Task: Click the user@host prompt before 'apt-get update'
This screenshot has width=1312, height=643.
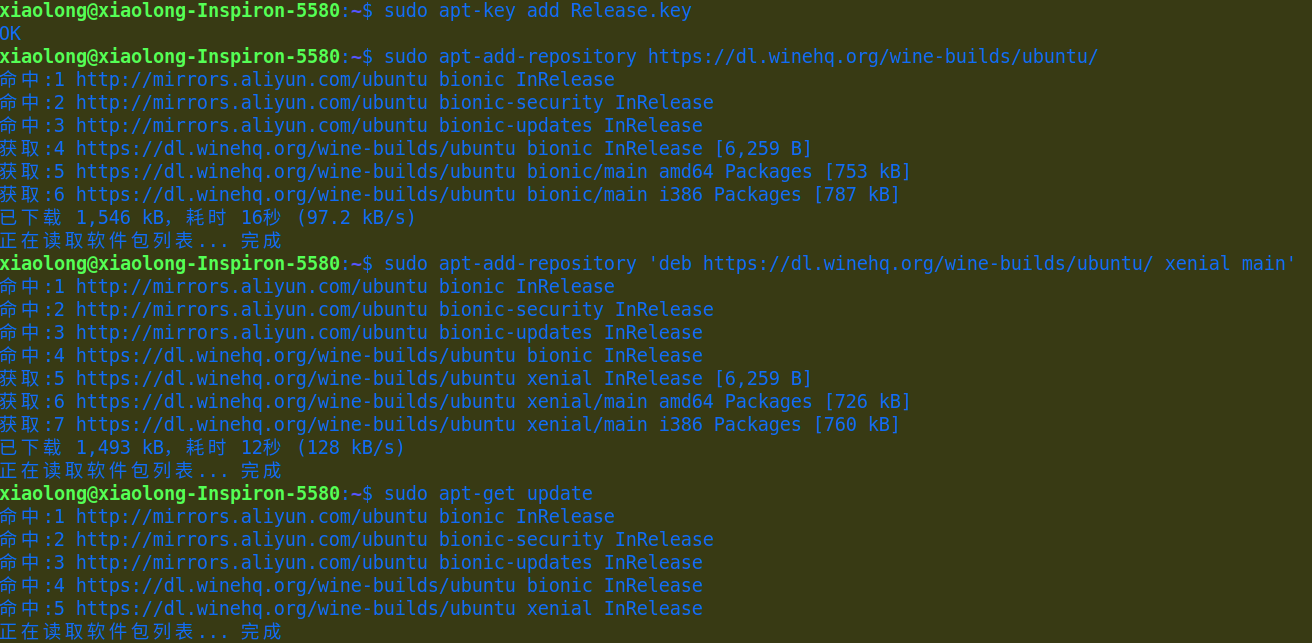Action: (x=170, y=494)
